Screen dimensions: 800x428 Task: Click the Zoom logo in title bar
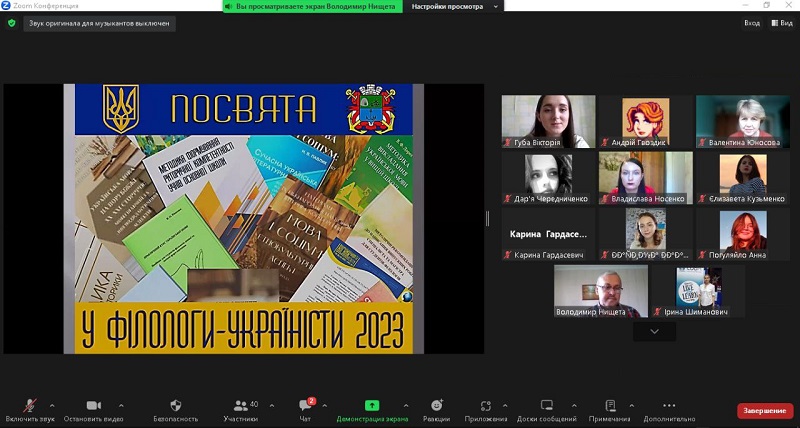pos(4,6)
